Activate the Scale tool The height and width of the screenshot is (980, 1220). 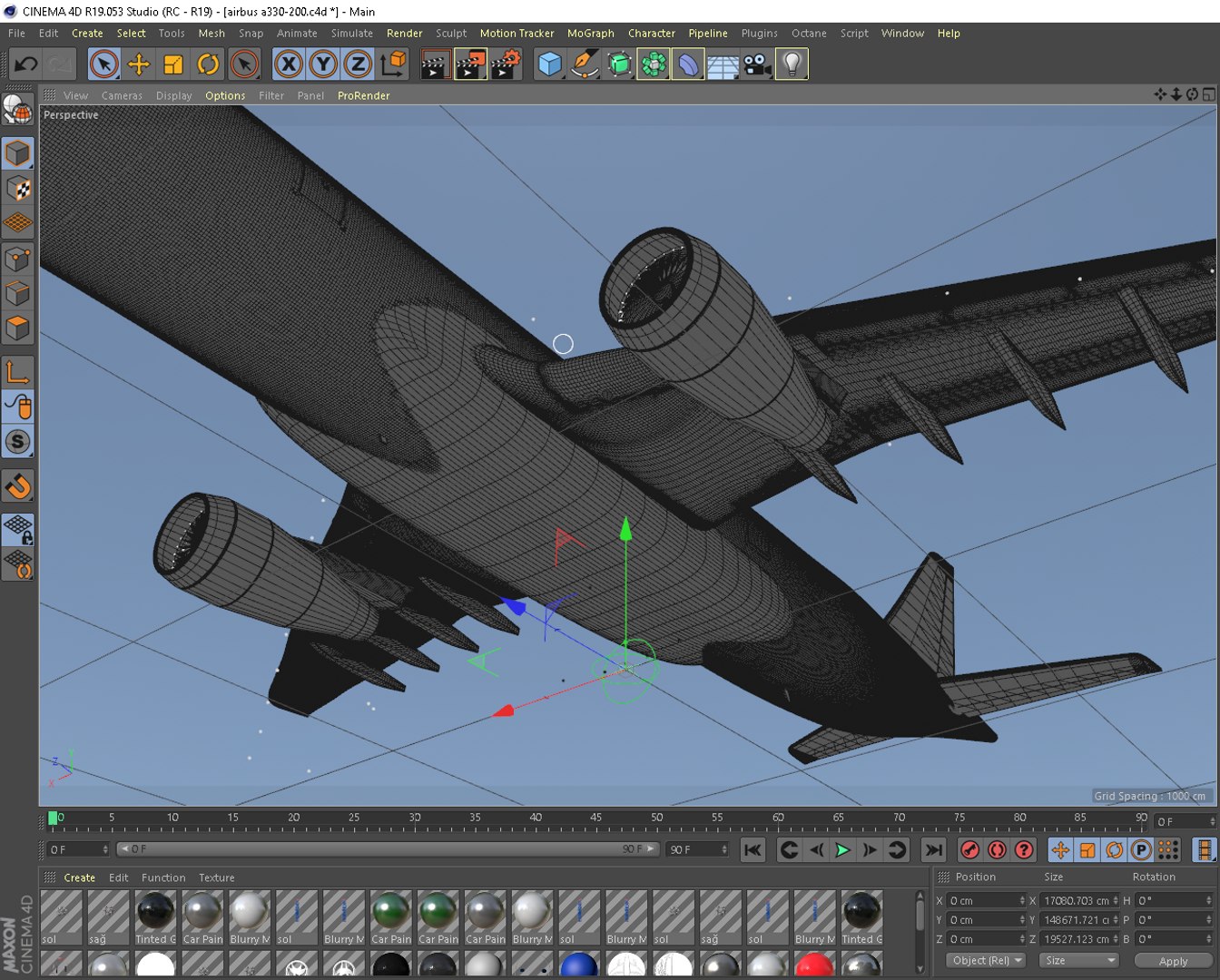173,64
